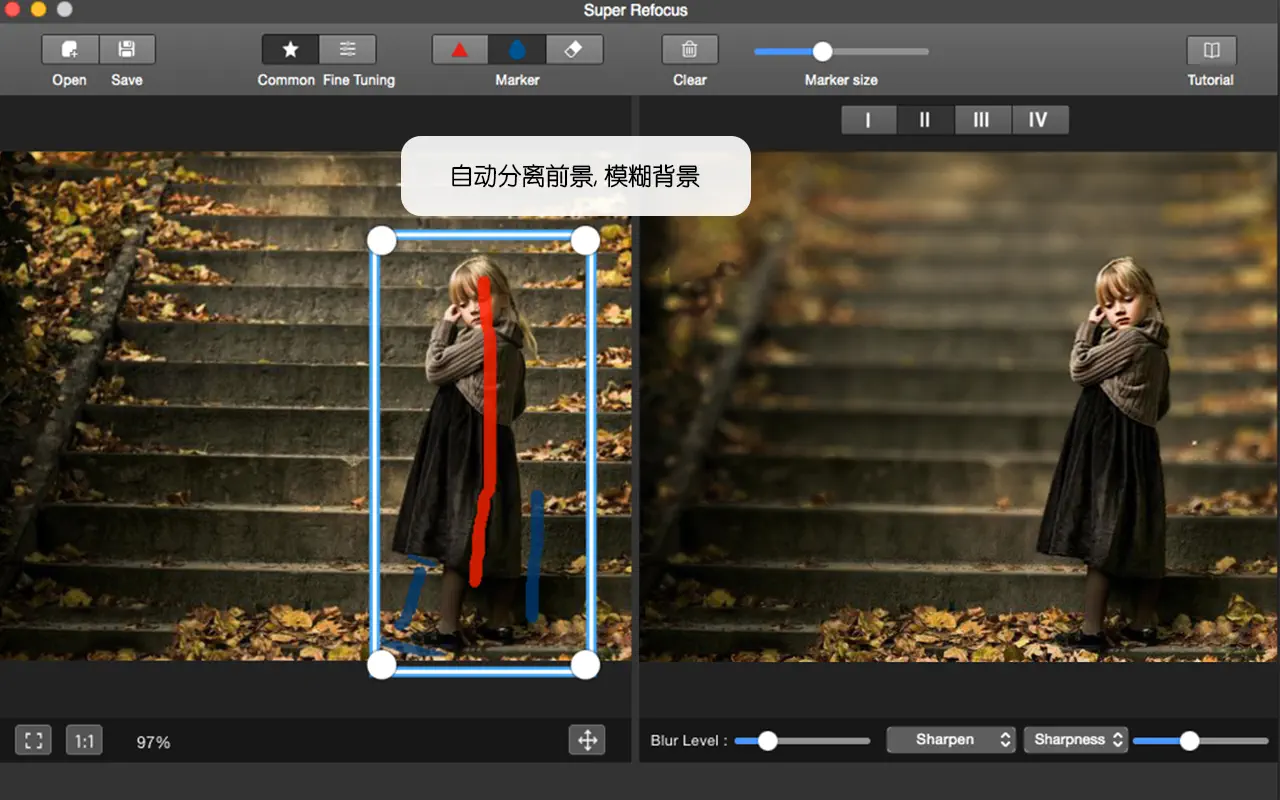Open an image file
The image size is (1280, 800).
[x=68, y=49]
